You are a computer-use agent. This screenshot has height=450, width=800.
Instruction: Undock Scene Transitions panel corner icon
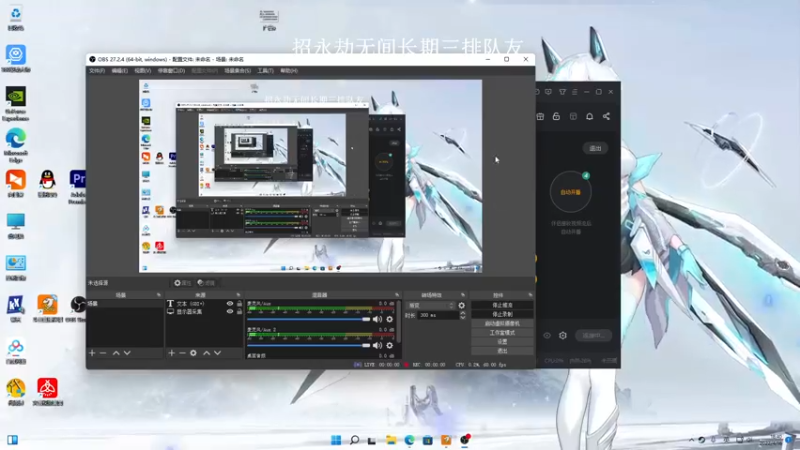tap(463, 295)
